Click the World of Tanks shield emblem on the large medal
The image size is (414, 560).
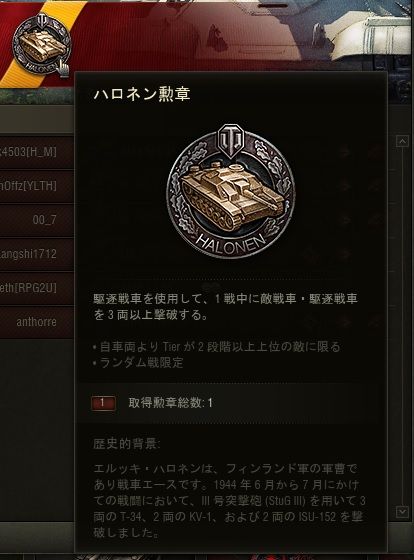coord(231,140)
